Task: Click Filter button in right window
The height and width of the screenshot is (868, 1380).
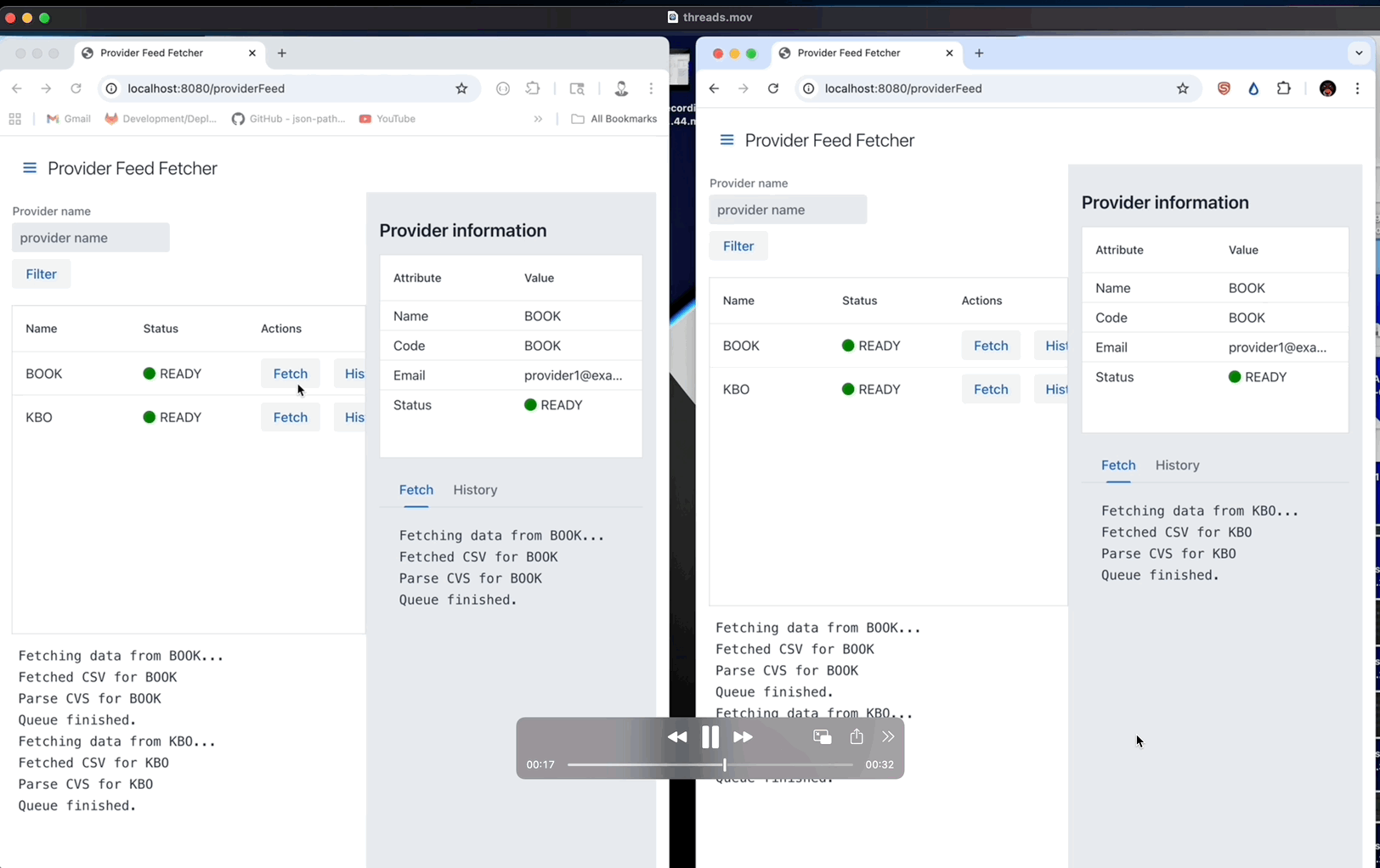Action: point(738,246)
